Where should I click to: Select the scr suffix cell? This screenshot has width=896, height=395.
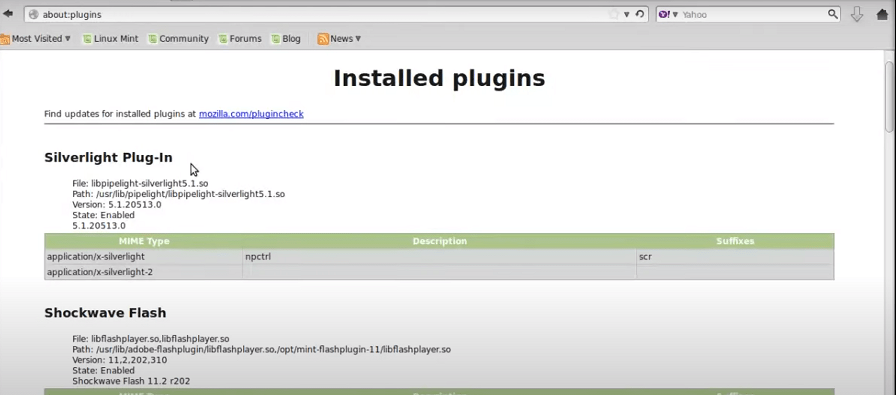(735, 257)
